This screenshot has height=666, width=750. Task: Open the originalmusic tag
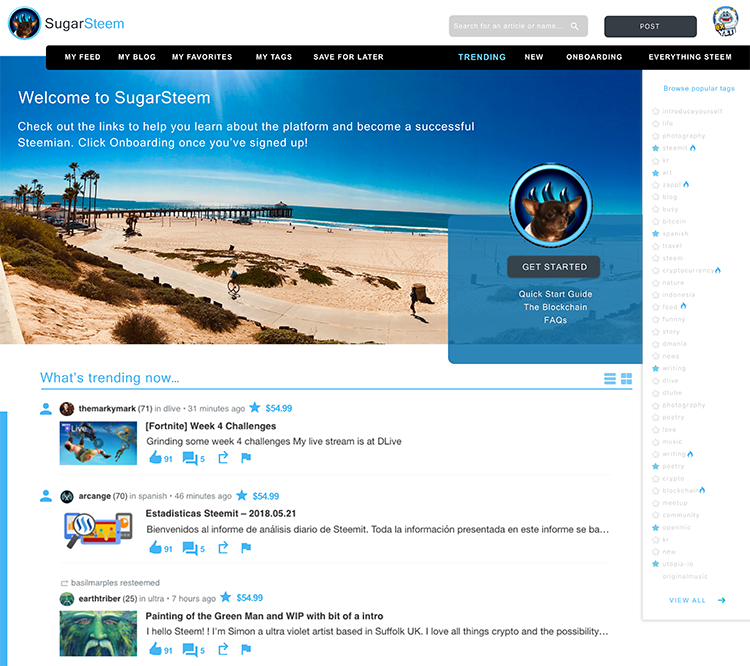(x=685, y=577)
